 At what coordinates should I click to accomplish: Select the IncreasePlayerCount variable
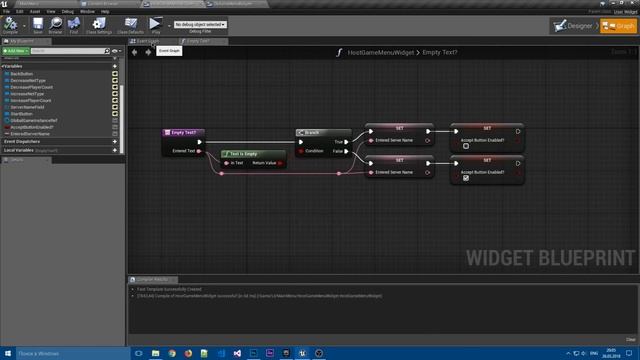point(31,100)
